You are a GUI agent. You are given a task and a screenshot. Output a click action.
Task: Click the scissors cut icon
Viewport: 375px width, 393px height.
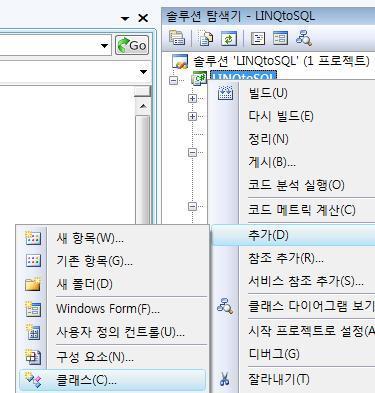tap(225, 379)
